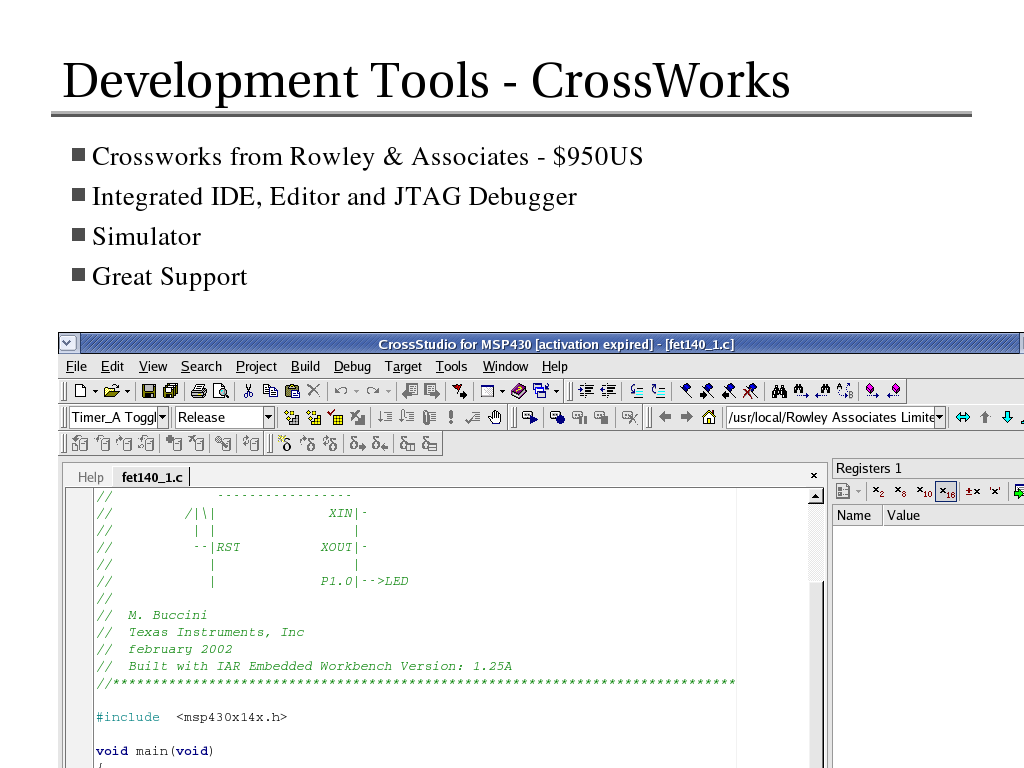The image size is (1024, 768).
Task: Open the File menu
Action: [x=76, y=366]
